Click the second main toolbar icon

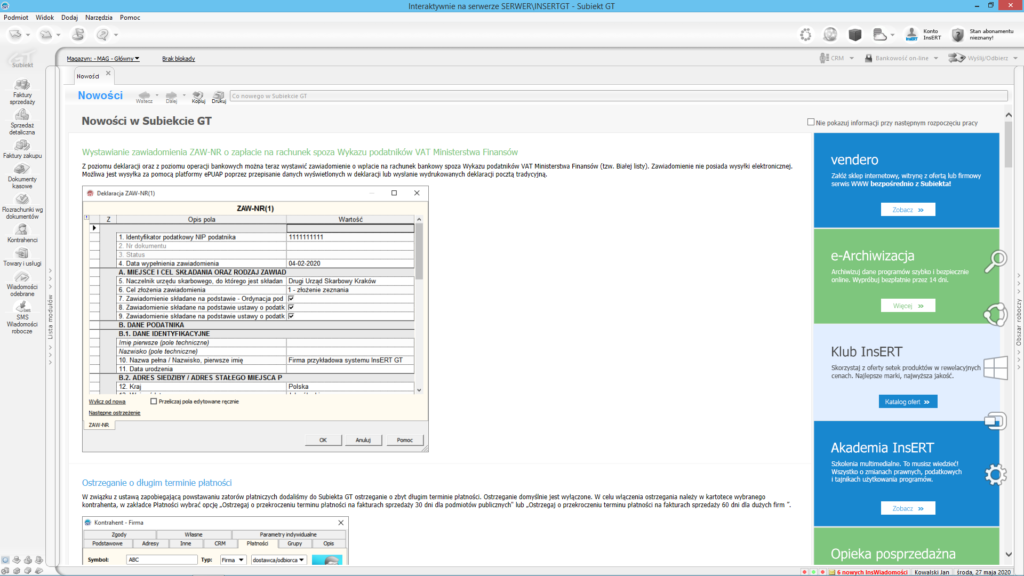click(x=46, y=35)
